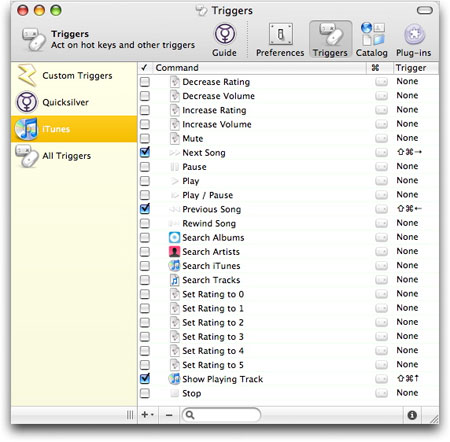
Task: Select All Triggers in the sidebar
Action: [74, 156]
